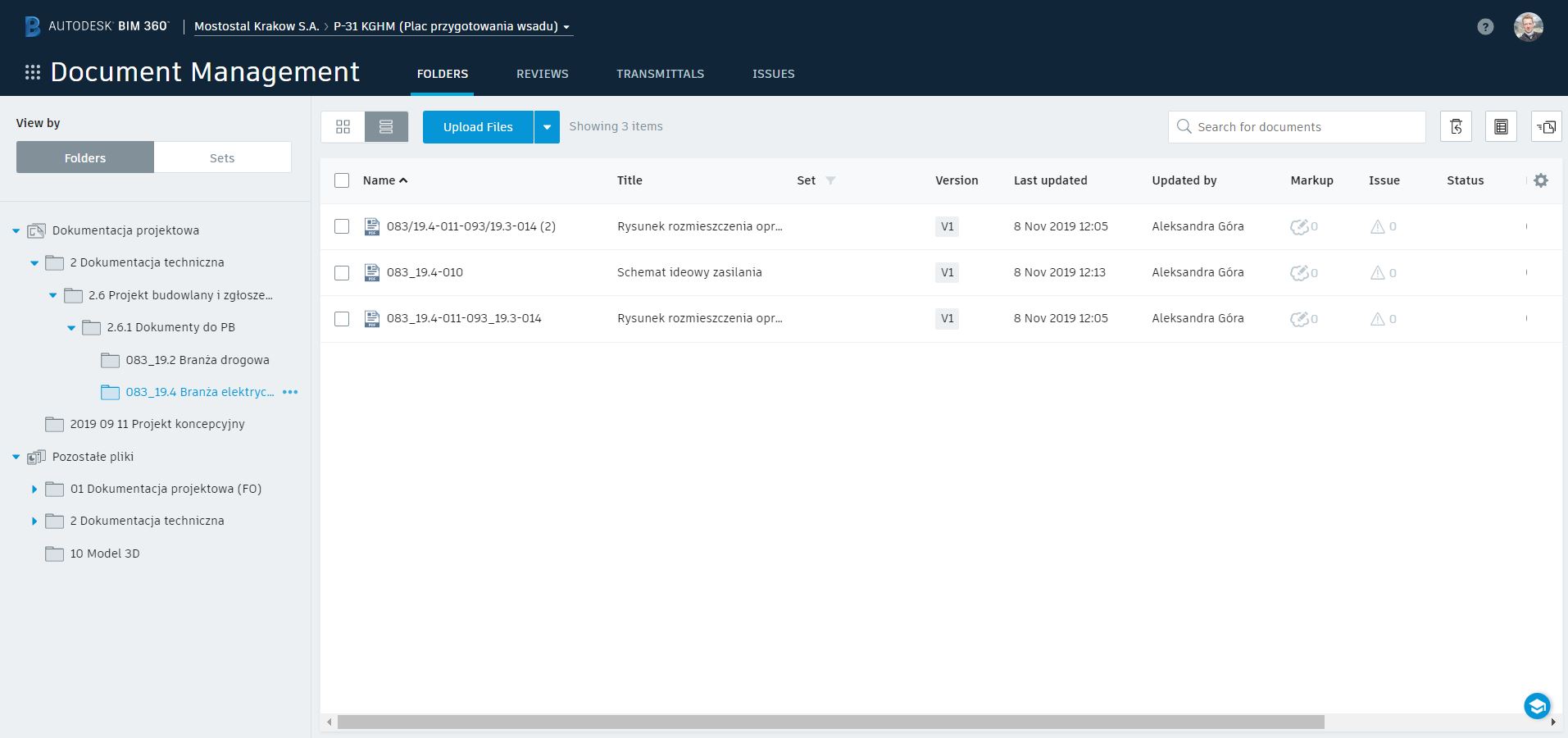Open the deleted items trash icon

[x=1457, y=127]
